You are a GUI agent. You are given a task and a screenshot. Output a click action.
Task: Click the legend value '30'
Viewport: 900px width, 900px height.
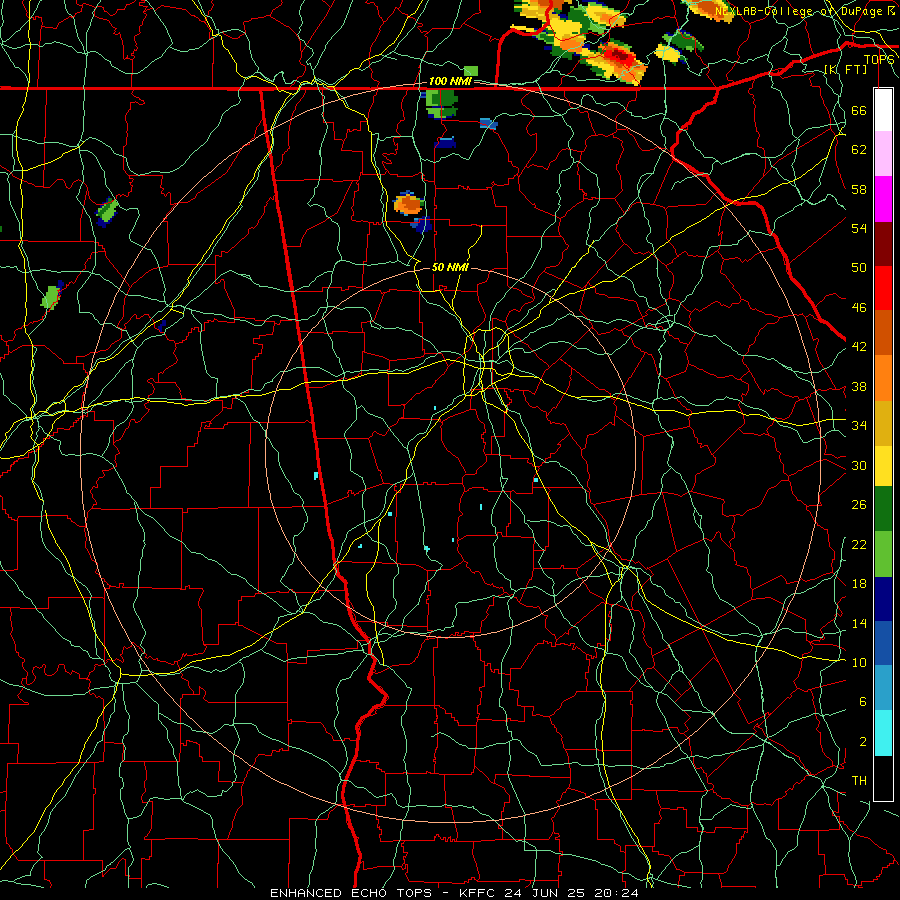[x=859, y=465]
